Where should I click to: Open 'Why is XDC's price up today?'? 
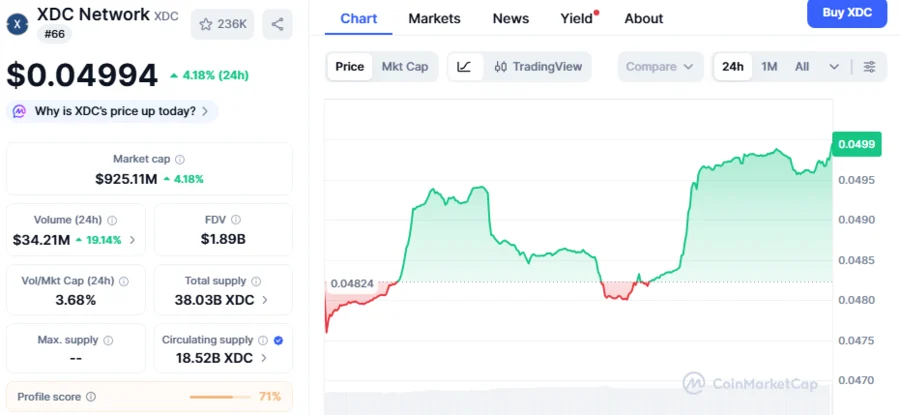point(114,111)
